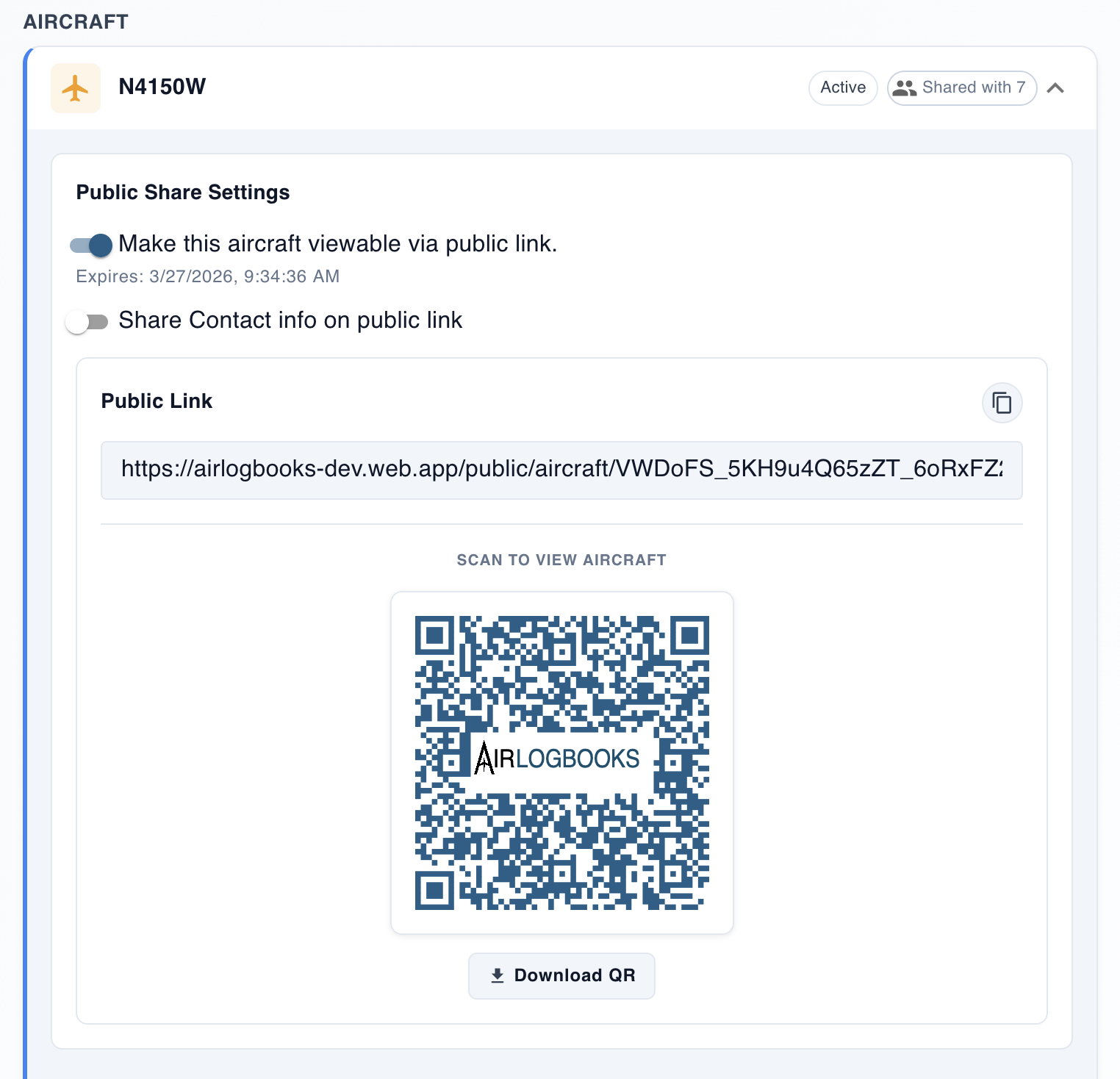Open the 'Shared with 7' badge

pos(961,87)
